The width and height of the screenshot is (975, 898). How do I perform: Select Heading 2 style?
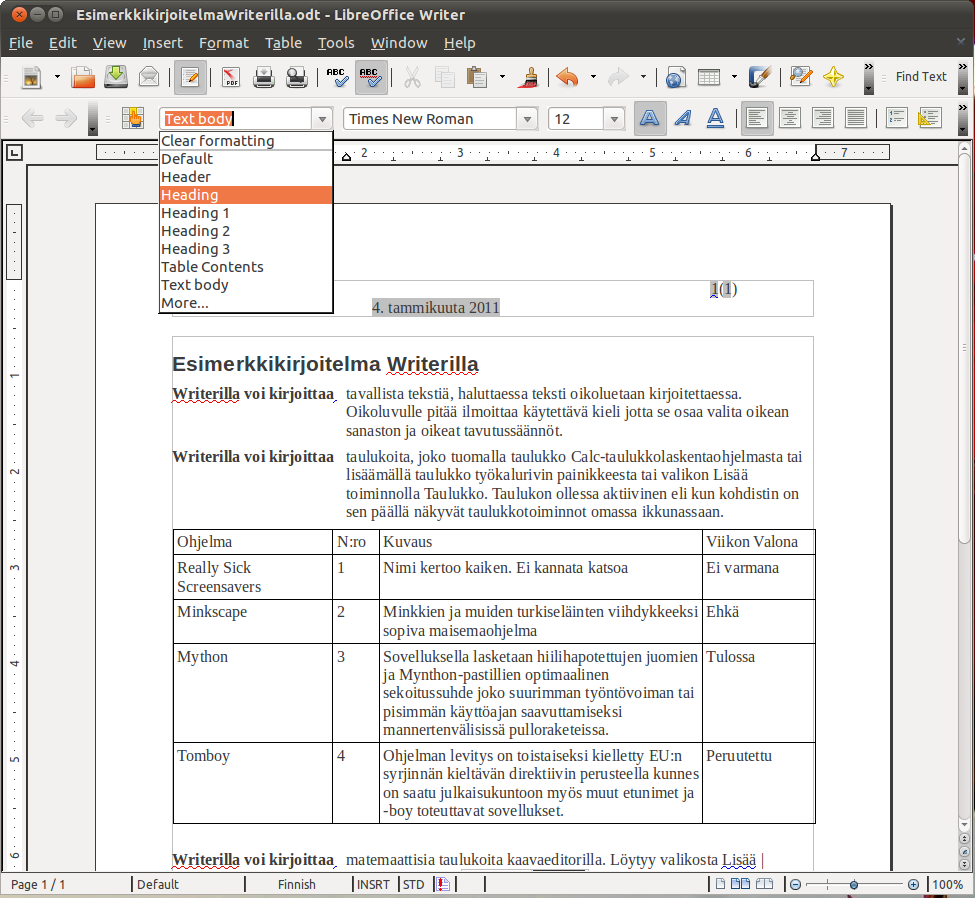246,231
